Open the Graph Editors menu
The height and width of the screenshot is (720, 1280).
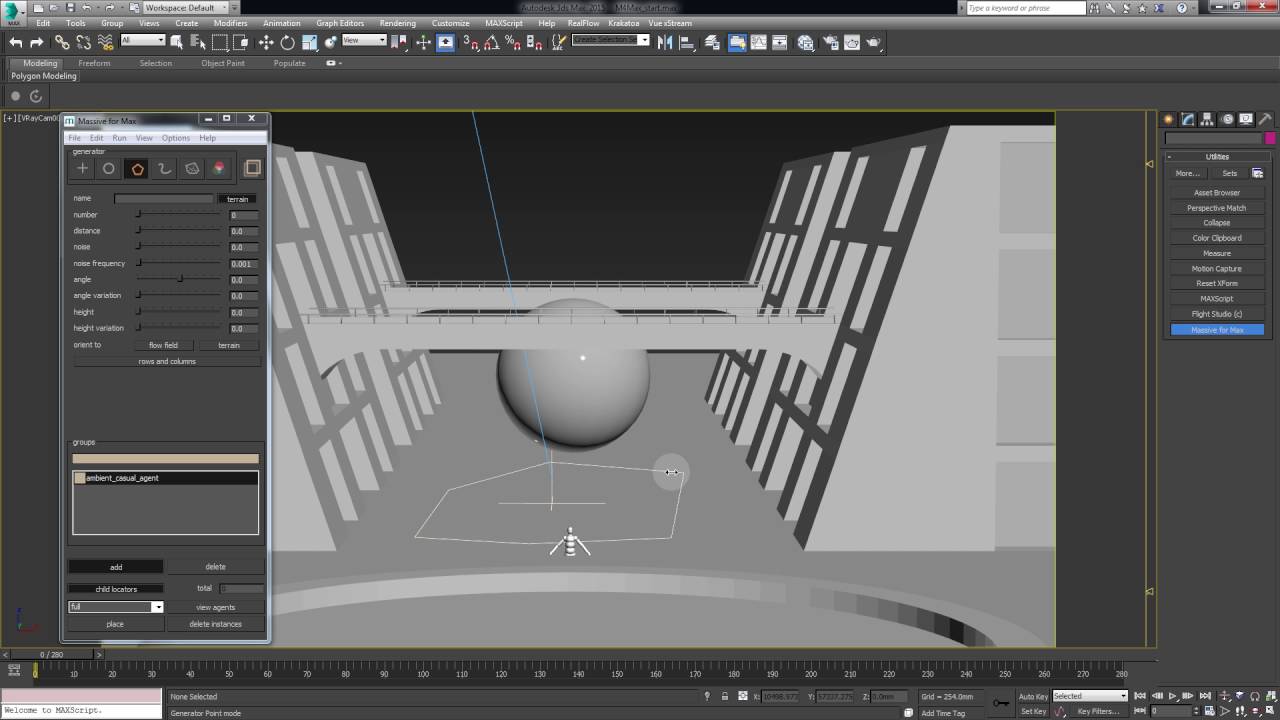pos(340,23)
